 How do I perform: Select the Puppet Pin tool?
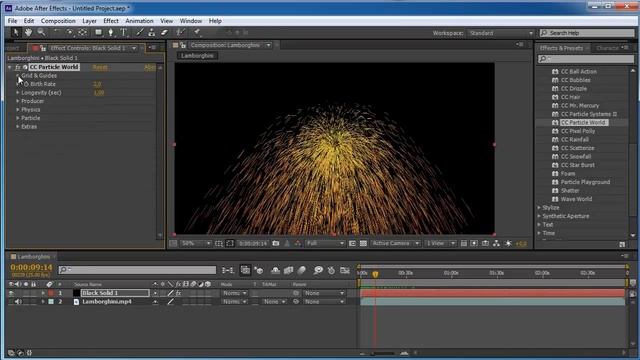(197, 32)
